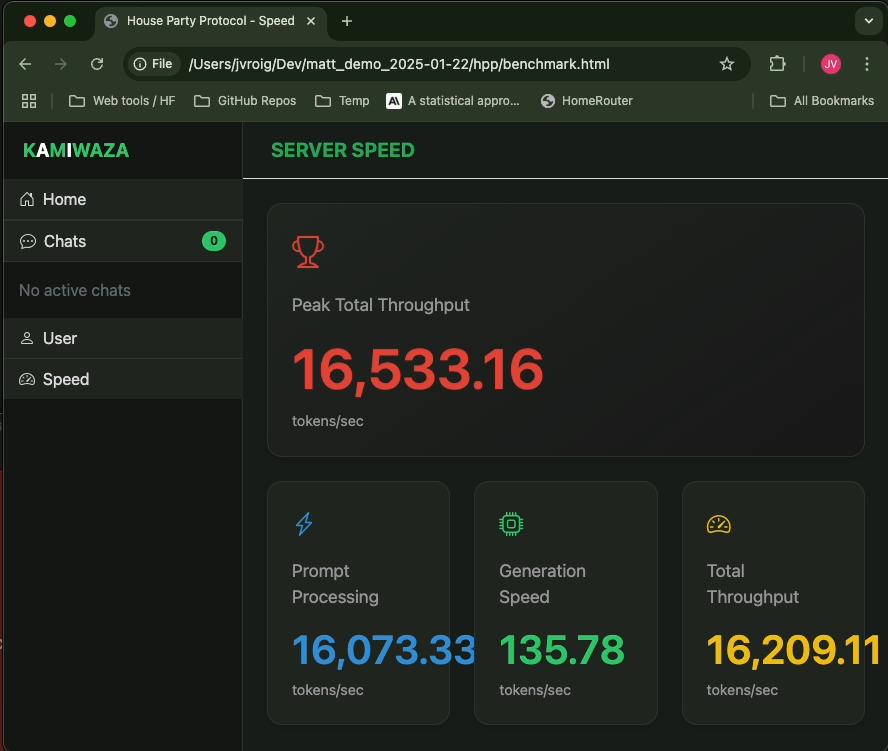Open the HomeRouter bookmark
Viewport: 888px width, 751px height.
586,101
